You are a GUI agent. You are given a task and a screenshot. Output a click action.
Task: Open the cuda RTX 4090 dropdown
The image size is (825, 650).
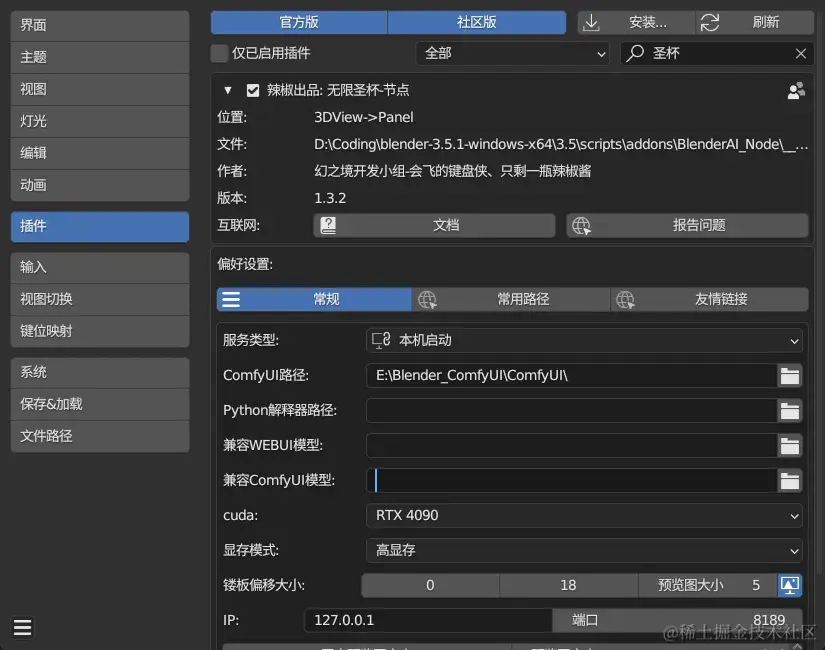pyautogui.click(x=584, y=515)
